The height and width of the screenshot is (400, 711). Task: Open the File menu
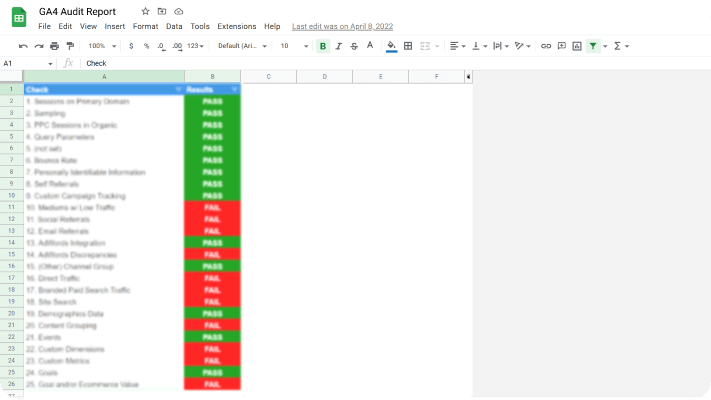pos(44,26)
